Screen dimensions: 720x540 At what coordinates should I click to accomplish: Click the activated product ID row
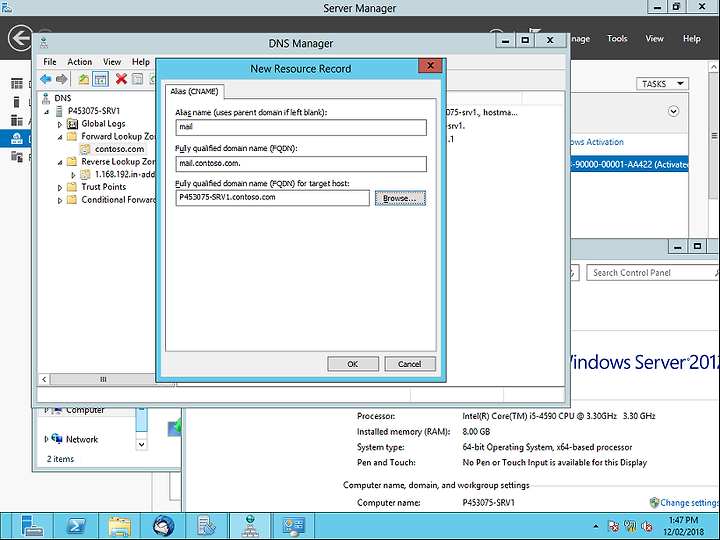[x=629, y=164]
